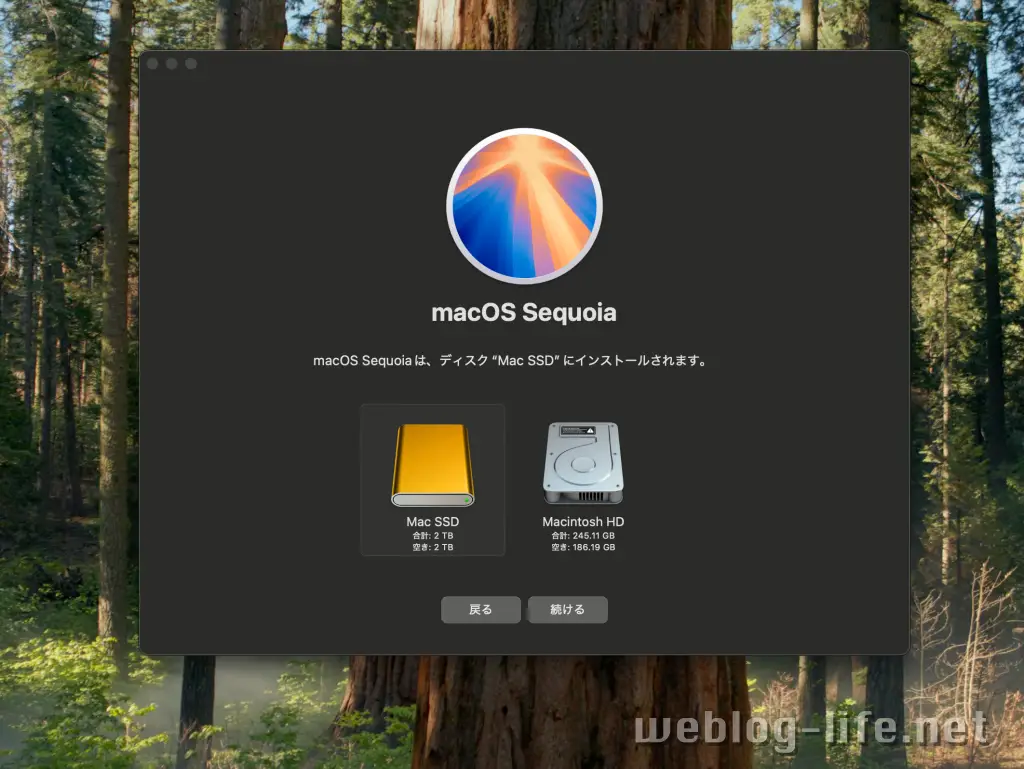Click the install destination message text
The image size is (1024, 769).
510,360
